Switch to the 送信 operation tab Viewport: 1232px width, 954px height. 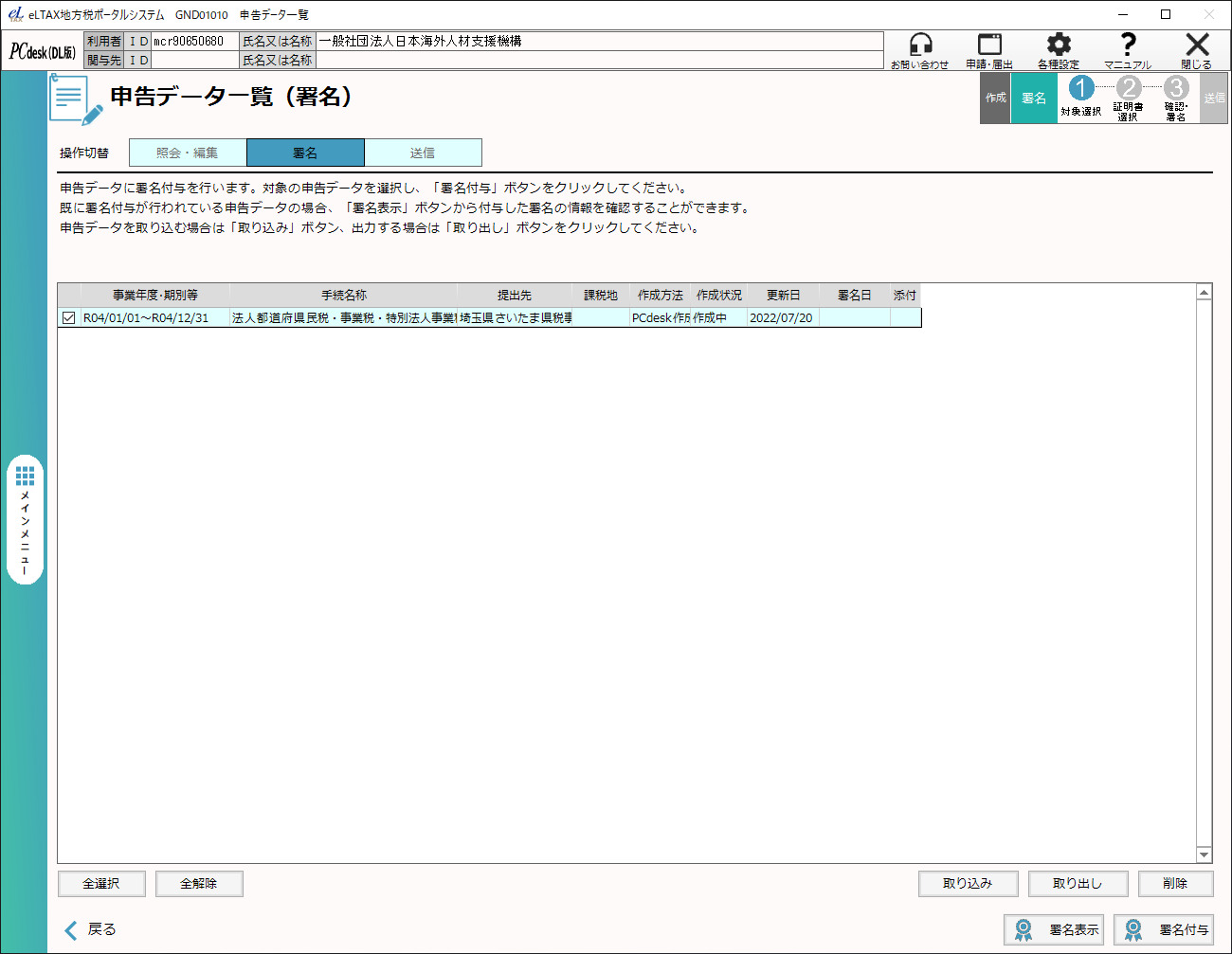423,153
